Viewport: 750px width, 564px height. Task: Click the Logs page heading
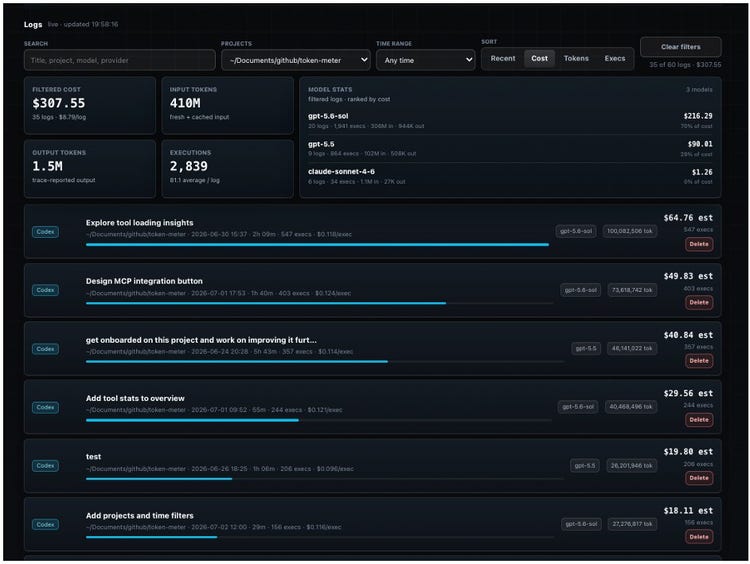tap(33, 24)
